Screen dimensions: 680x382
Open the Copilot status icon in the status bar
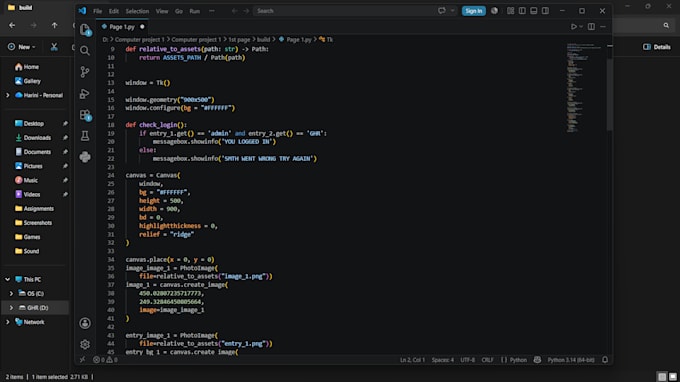coord(537,360)
